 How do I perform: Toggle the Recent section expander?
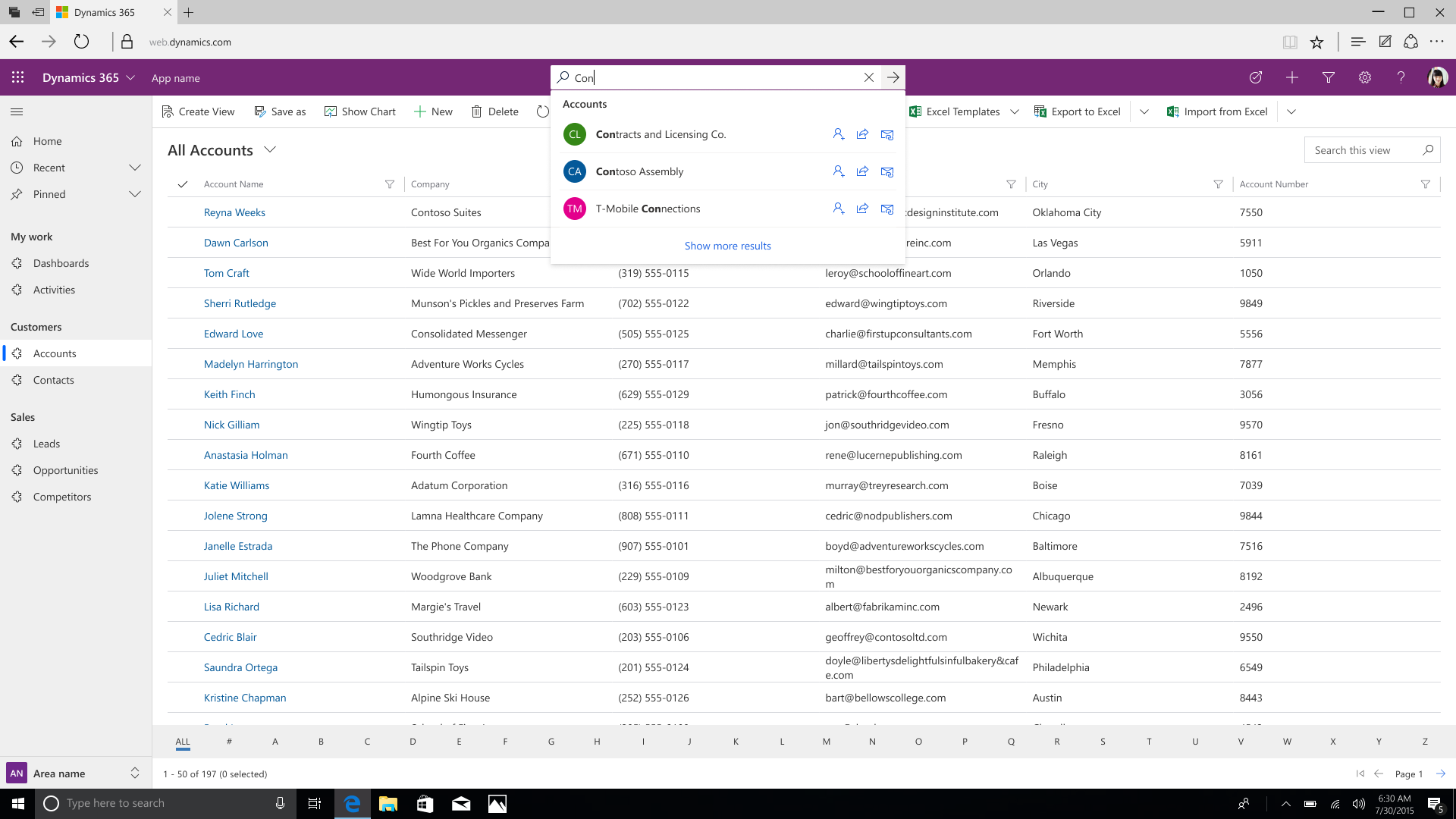click(136, 167)
